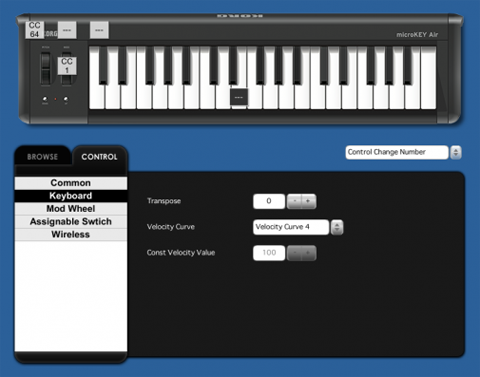The image size is (480, 377).
Task: Click the Transpose value field
Action: [269, 201]
